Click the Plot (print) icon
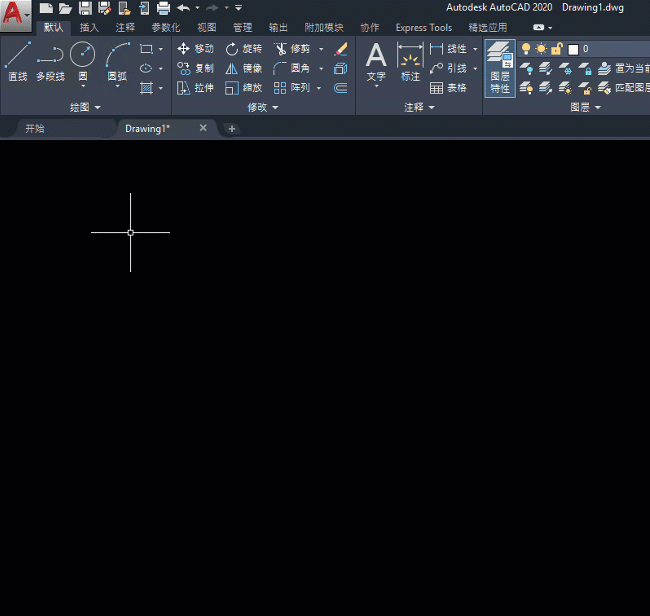This screenshot has height=616, width=650. [x=163, y=8]
